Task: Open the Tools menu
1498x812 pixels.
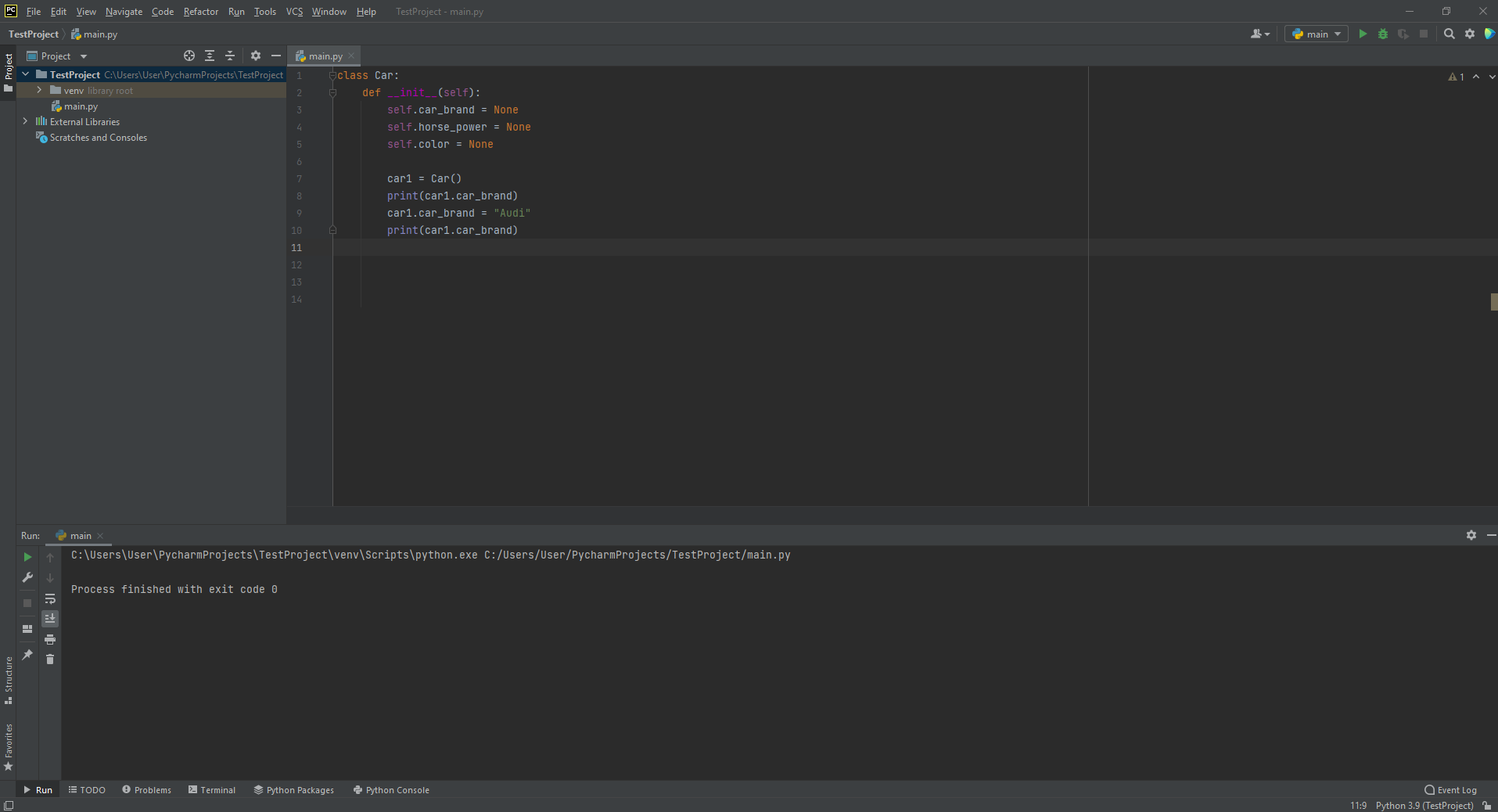Action: tap(265, 12)
